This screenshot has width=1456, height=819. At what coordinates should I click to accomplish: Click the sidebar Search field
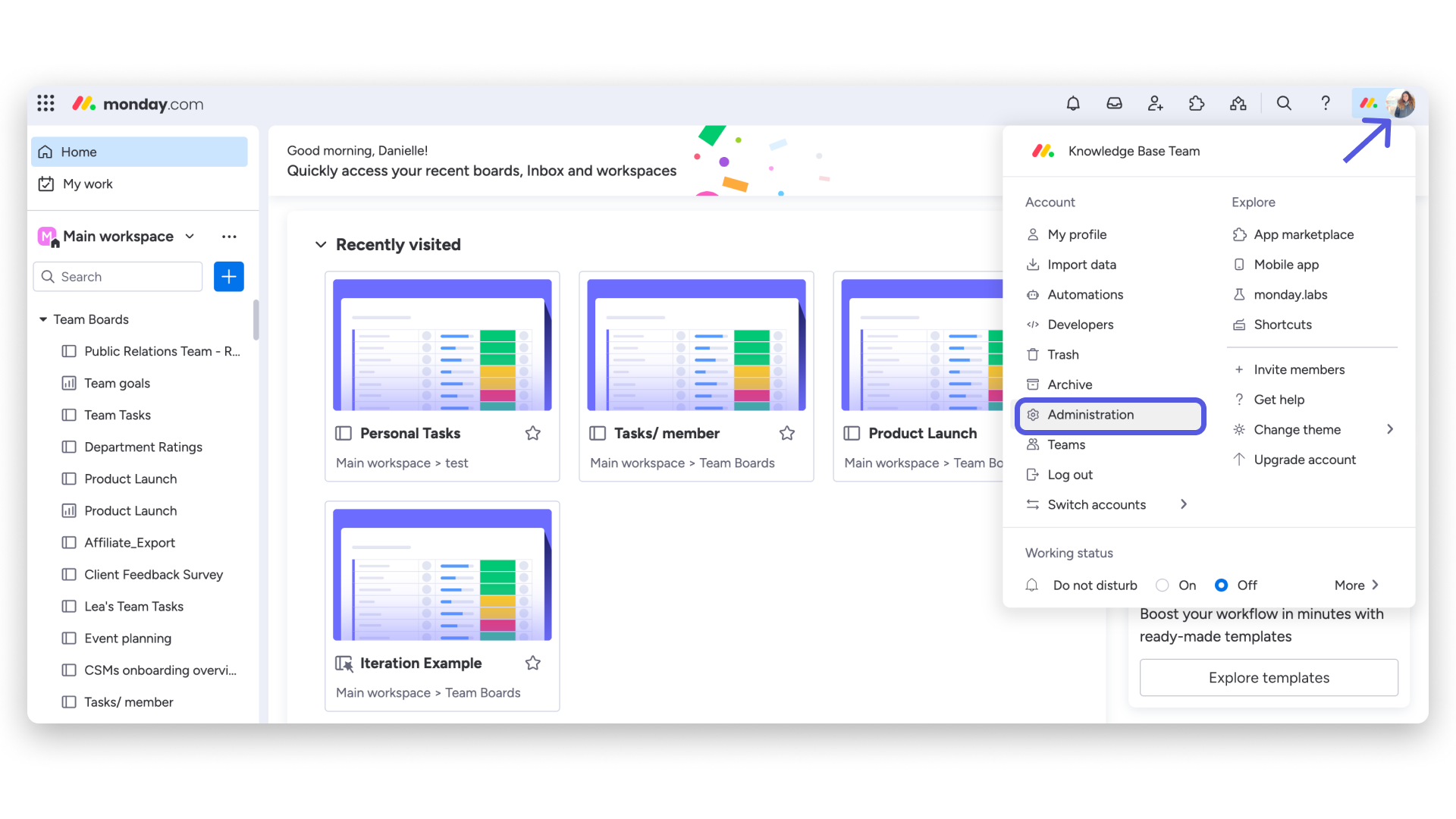[x=118, y=277]
